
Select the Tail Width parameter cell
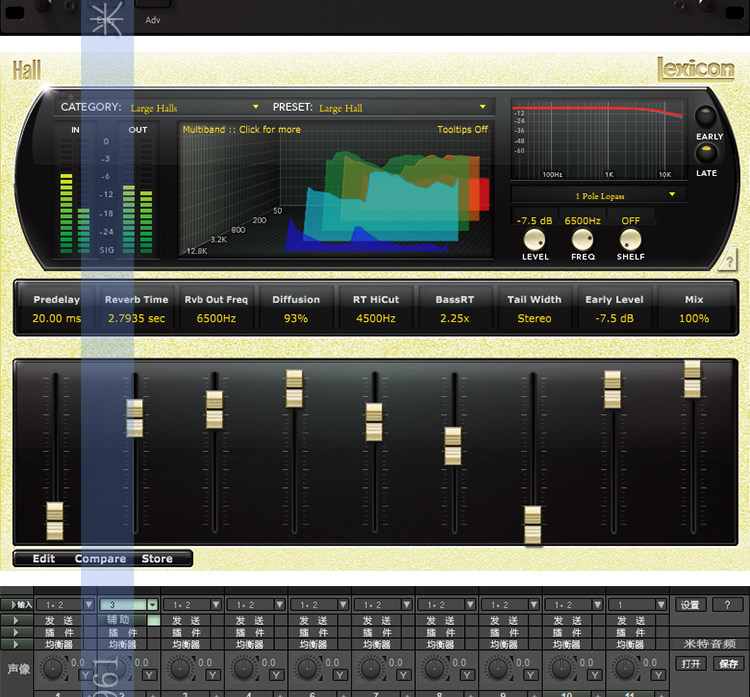(x=534, y=308)
